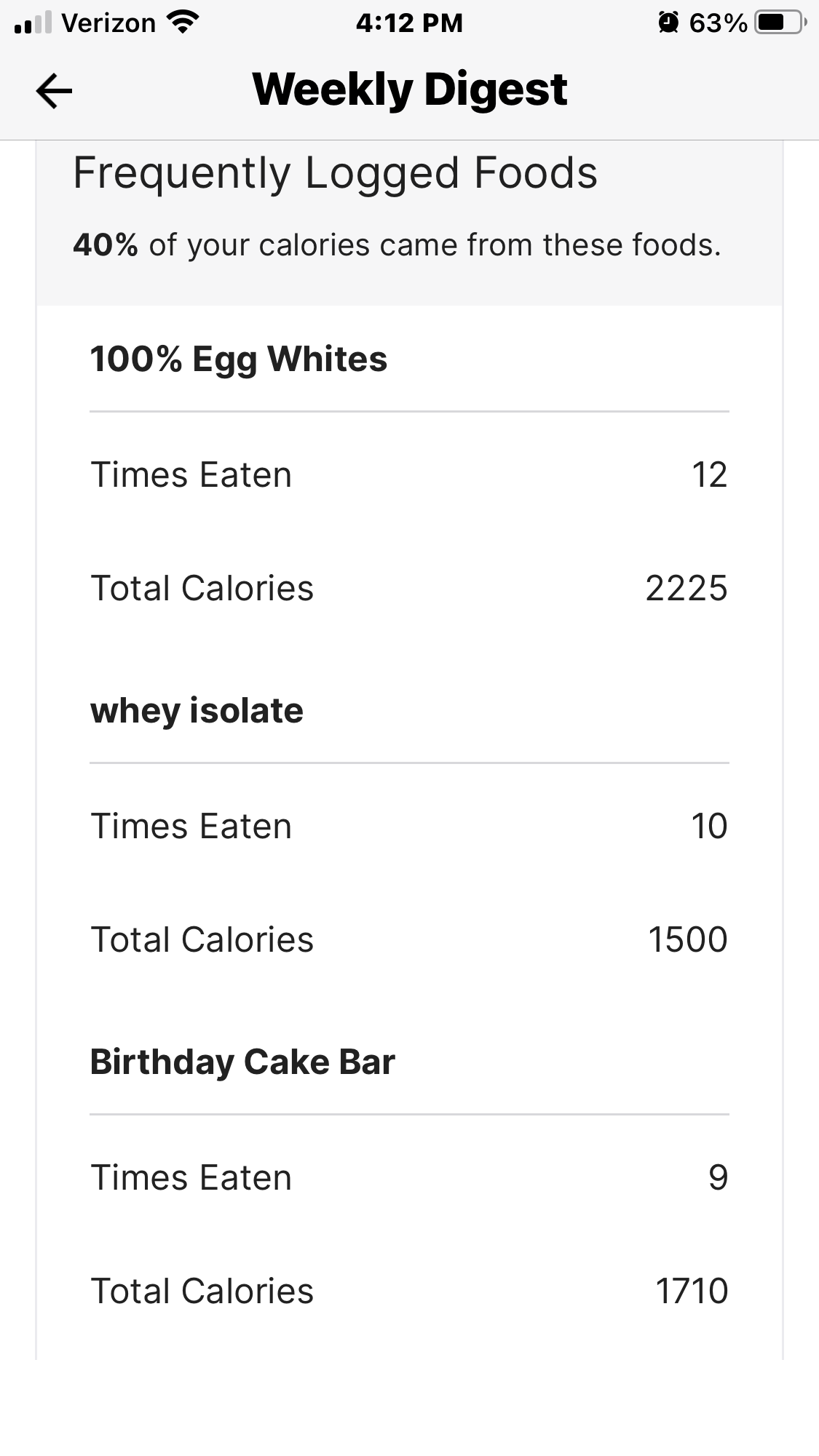The image size is (819, 1456).
Task: Tap the Verizon carrier label
Action: click(108, 23)
